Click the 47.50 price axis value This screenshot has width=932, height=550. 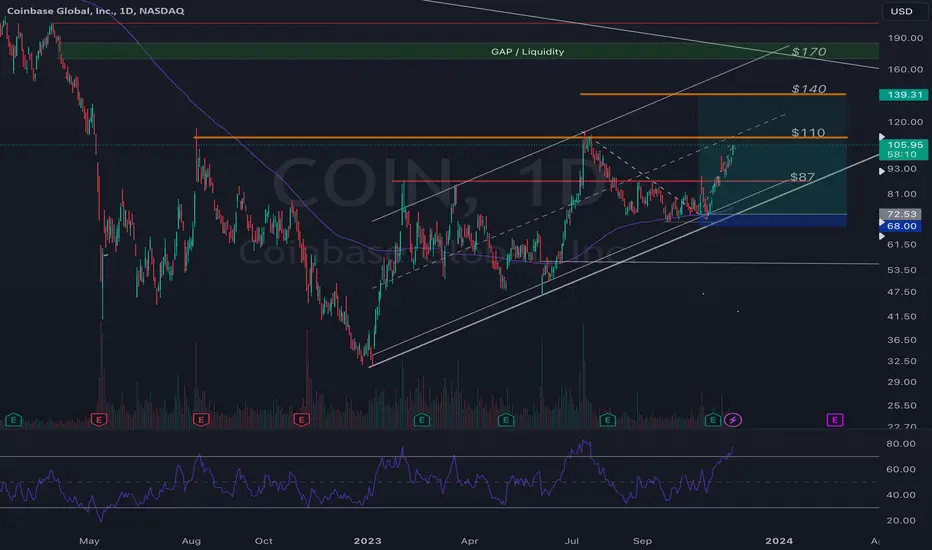902,292
